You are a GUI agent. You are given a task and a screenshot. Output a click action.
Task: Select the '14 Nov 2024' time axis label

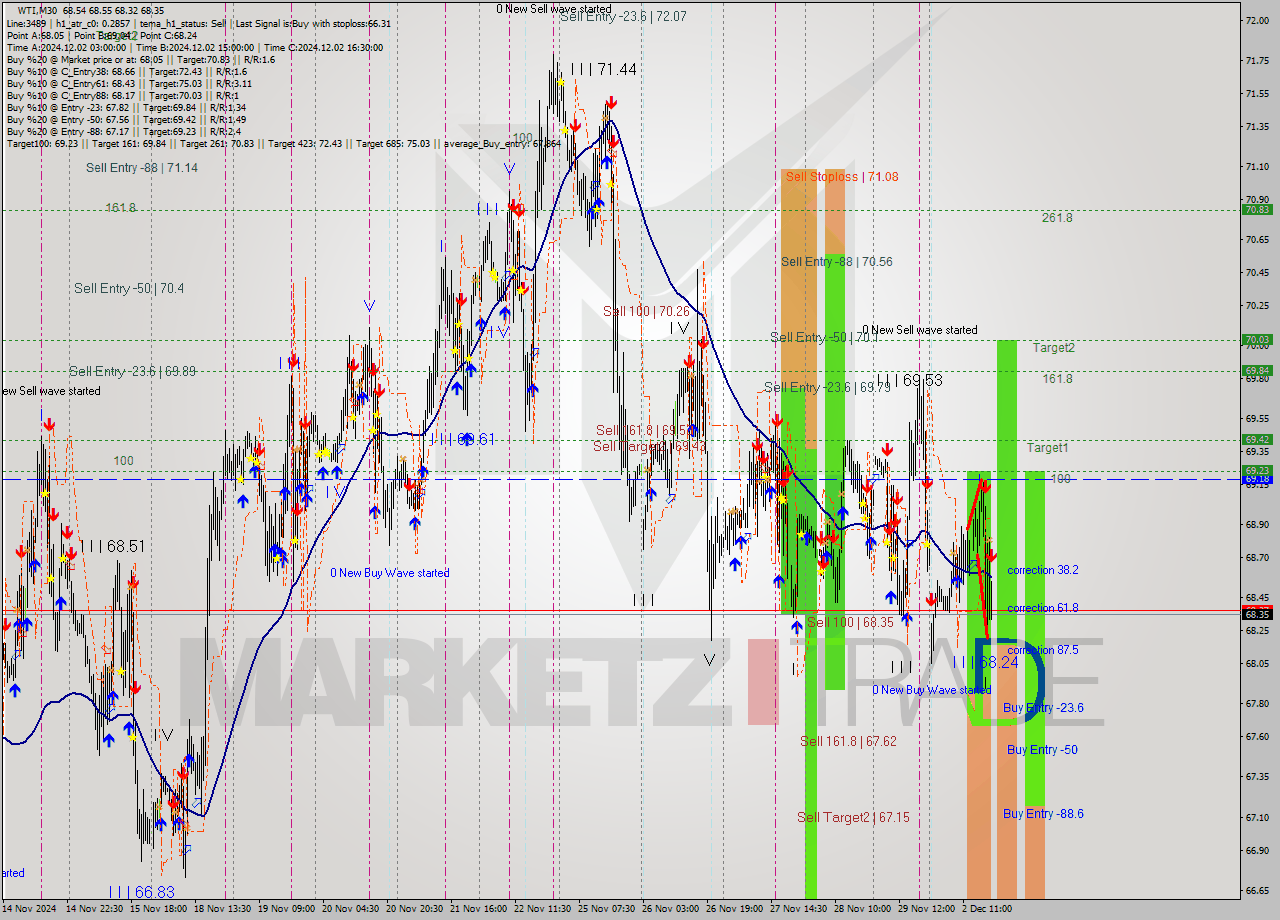[28, 909]
